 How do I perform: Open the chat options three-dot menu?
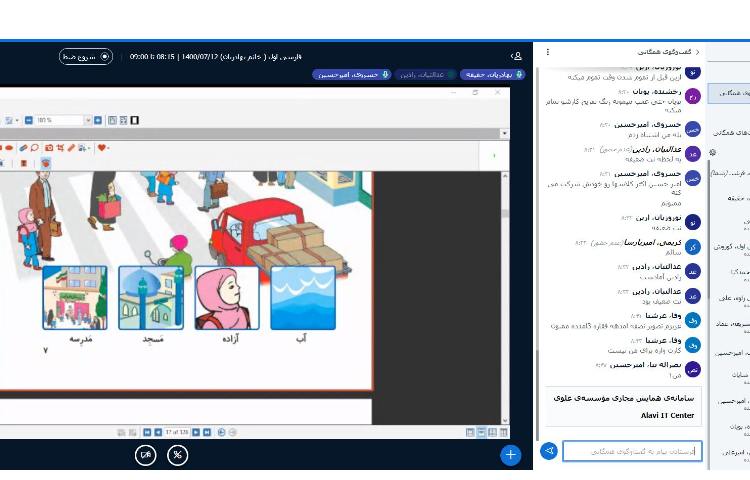point(547,52)
